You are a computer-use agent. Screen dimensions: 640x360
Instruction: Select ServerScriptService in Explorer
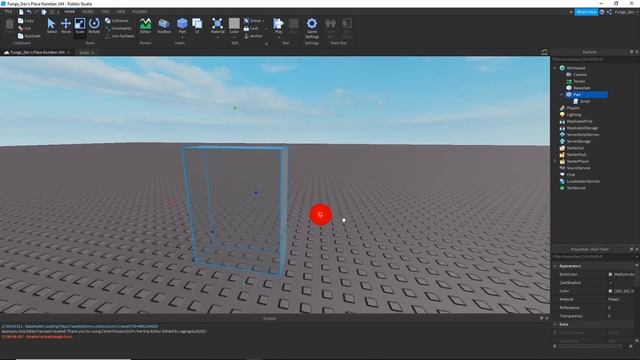tap(583, 134)
